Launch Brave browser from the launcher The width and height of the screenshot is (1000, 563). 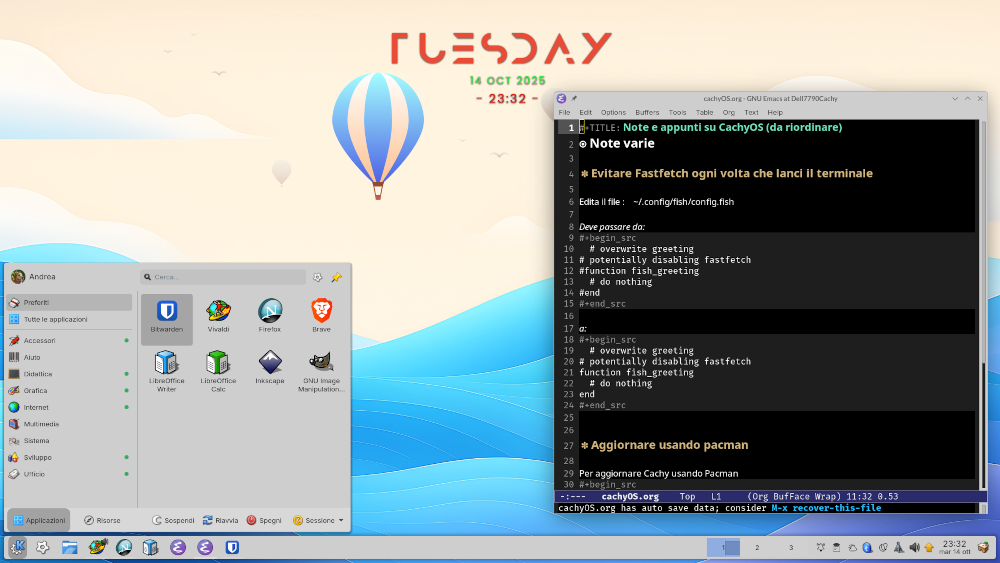tap(321, 316)
